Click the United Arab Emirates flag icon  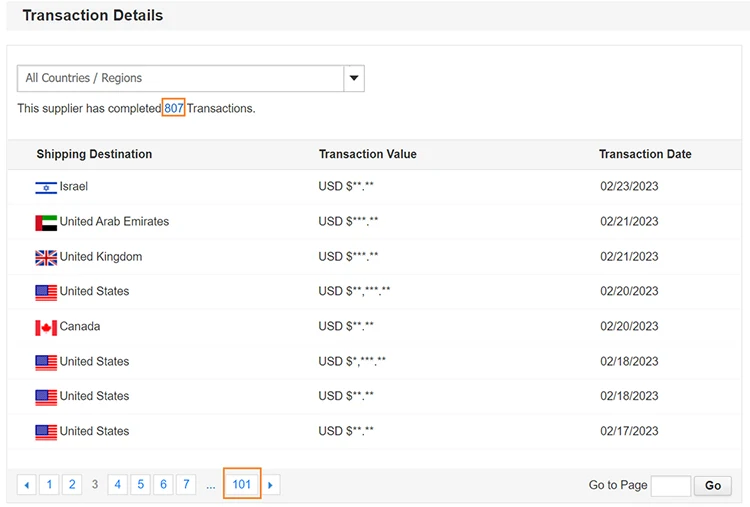click(46, 222)
